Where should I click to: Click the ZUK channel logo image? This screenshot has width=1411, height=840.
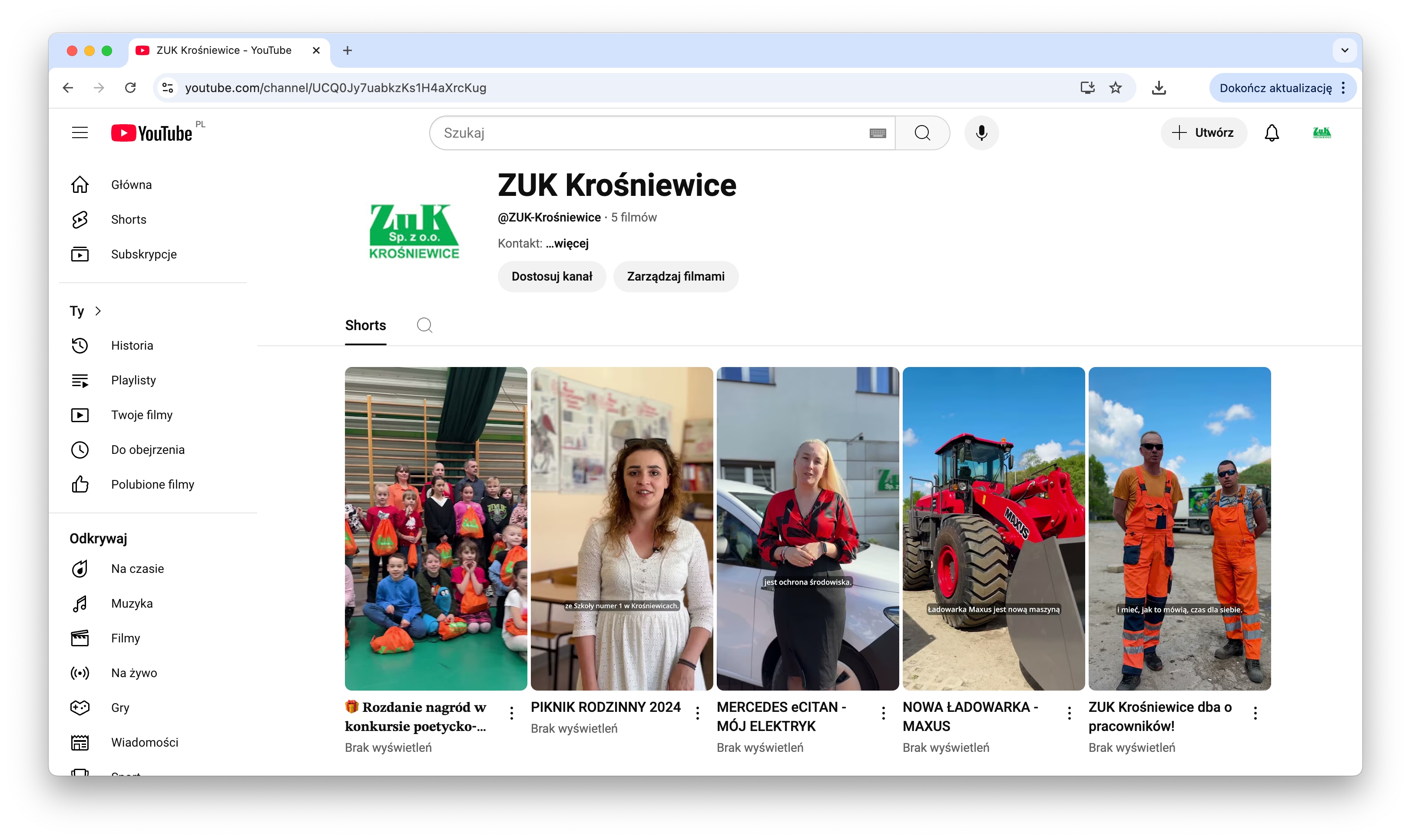tap(414, 231)
